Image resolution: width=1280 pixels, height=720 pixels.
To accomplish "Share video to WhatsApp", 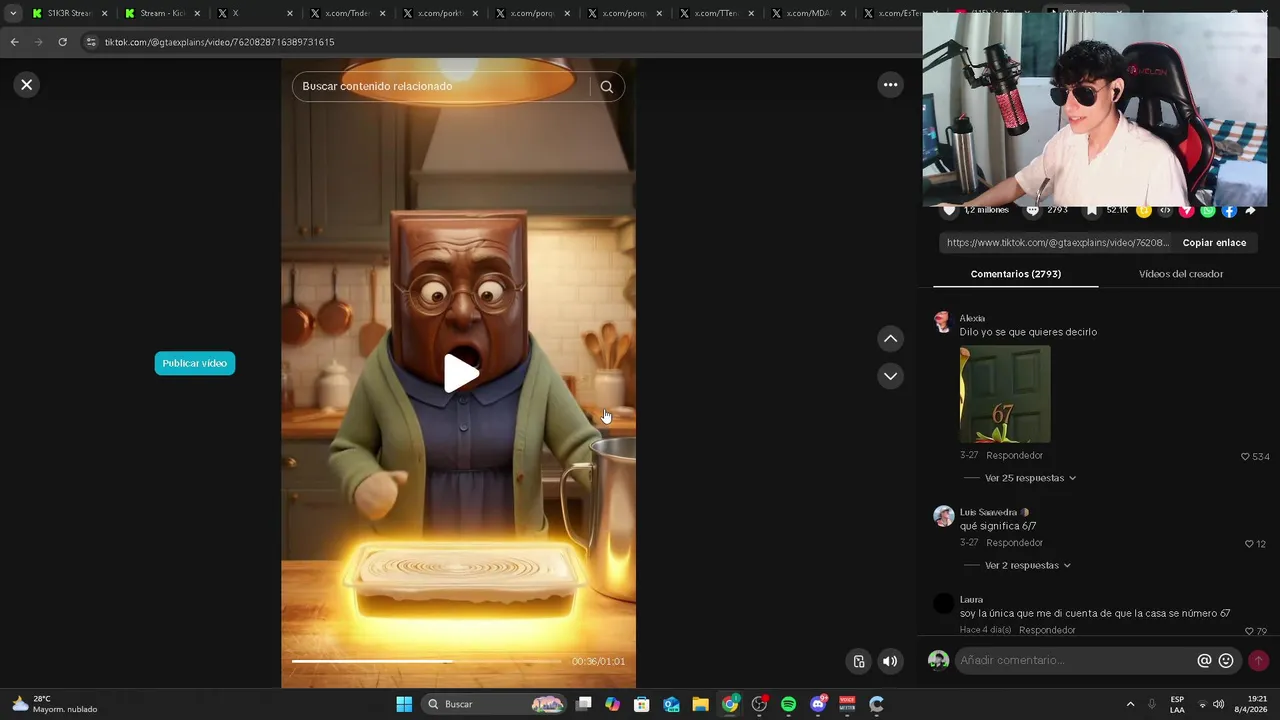I will 1208,210.
